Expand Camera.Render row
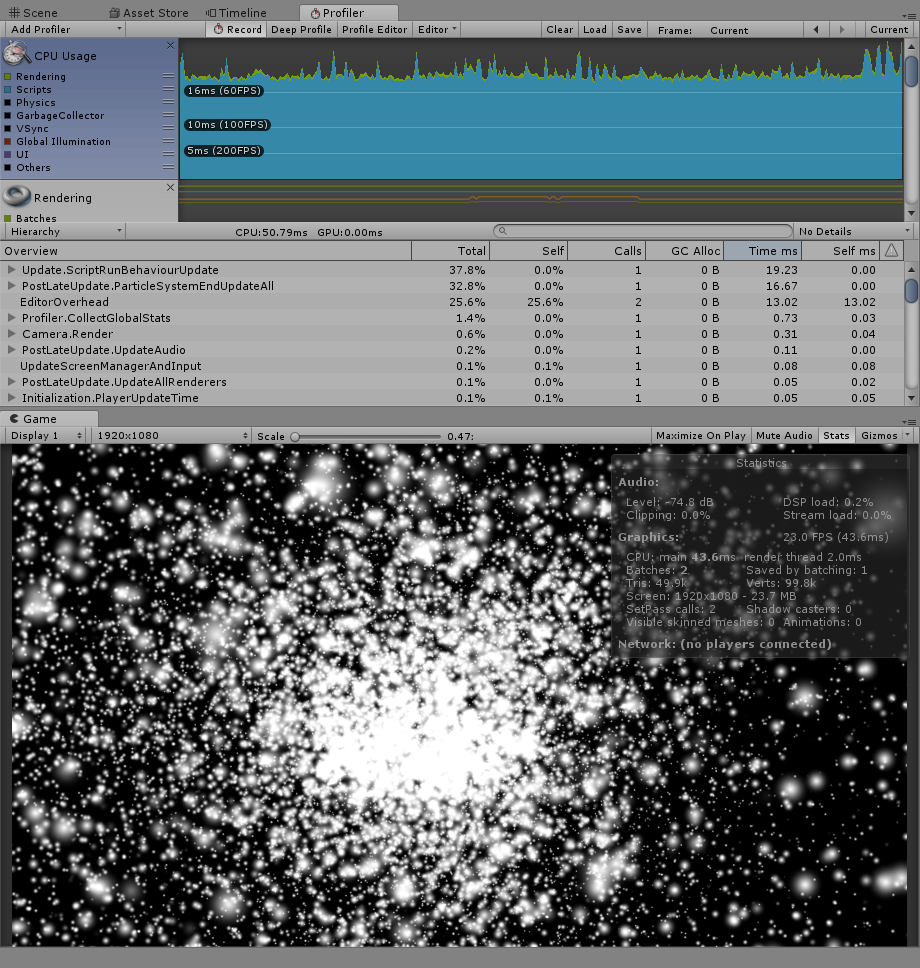Viewport: 920px width, 968px height. click(11, 334)
